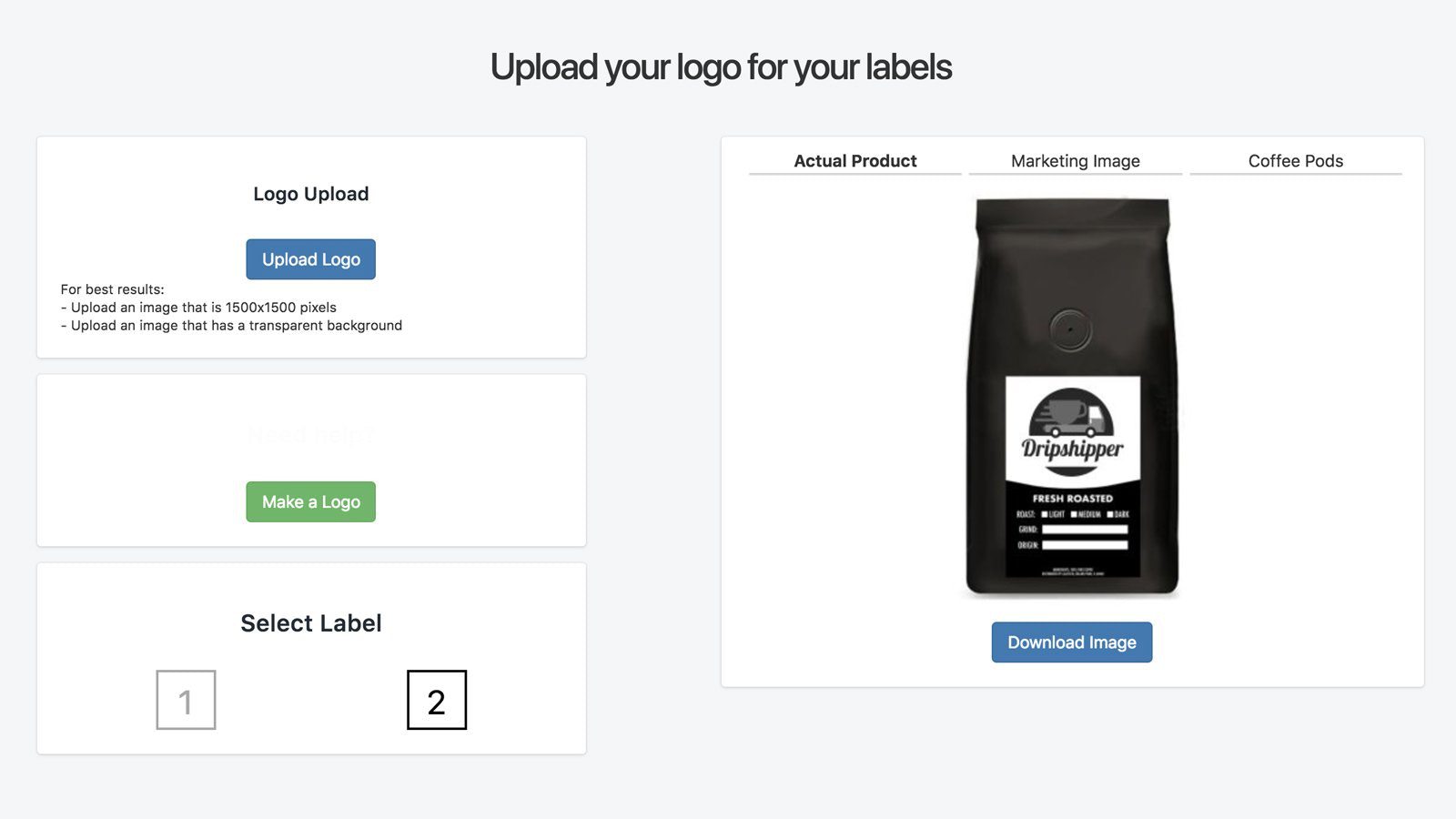Show the Actual Product tab
This screenshot has width=1456, height=819.
click(855, 161)
